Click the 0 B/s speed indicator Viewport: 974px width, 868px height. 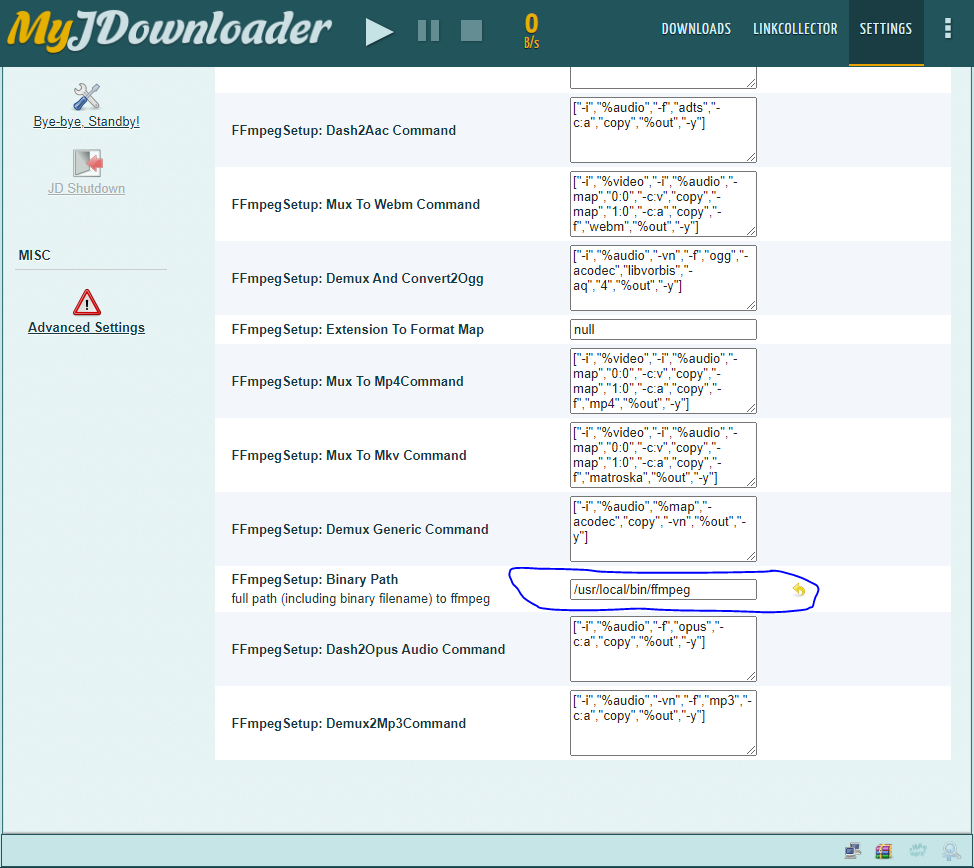point(531,30)
